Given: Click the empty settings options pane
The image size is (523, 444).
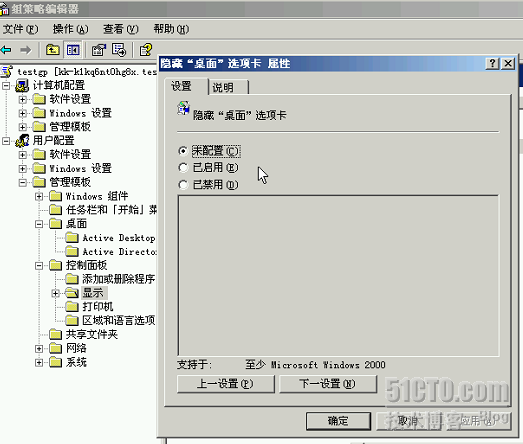Looking at the screenshot, I should [x=338, y=276].
